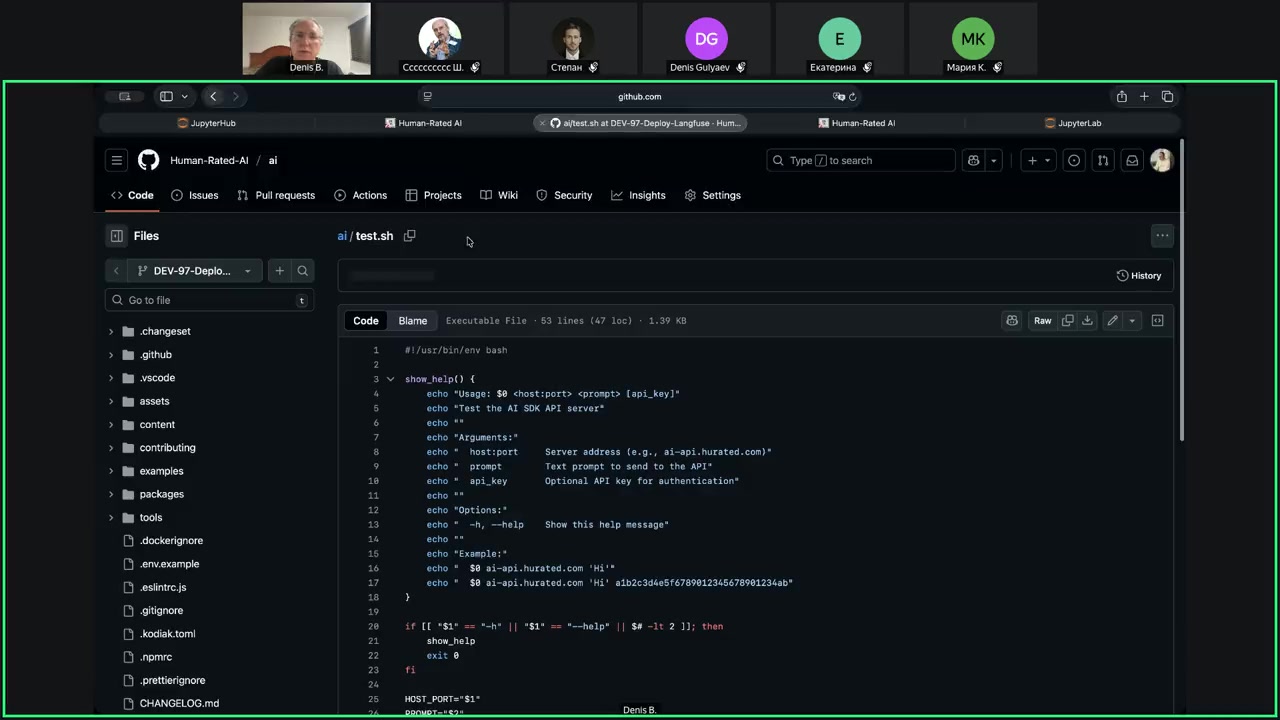Collapse the Files tree side panel

coord(117,236)
